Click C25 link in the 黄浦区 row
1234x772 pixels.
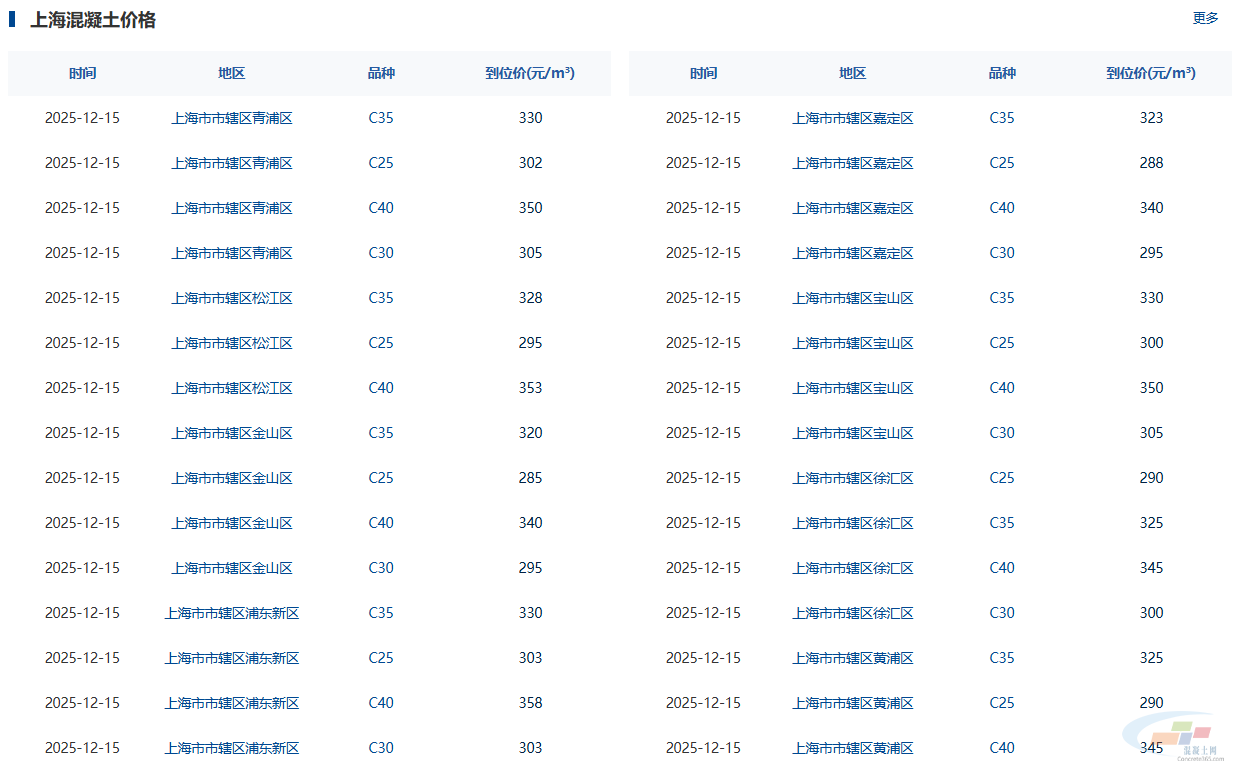pyautogui.click(x=1002, y=703)
